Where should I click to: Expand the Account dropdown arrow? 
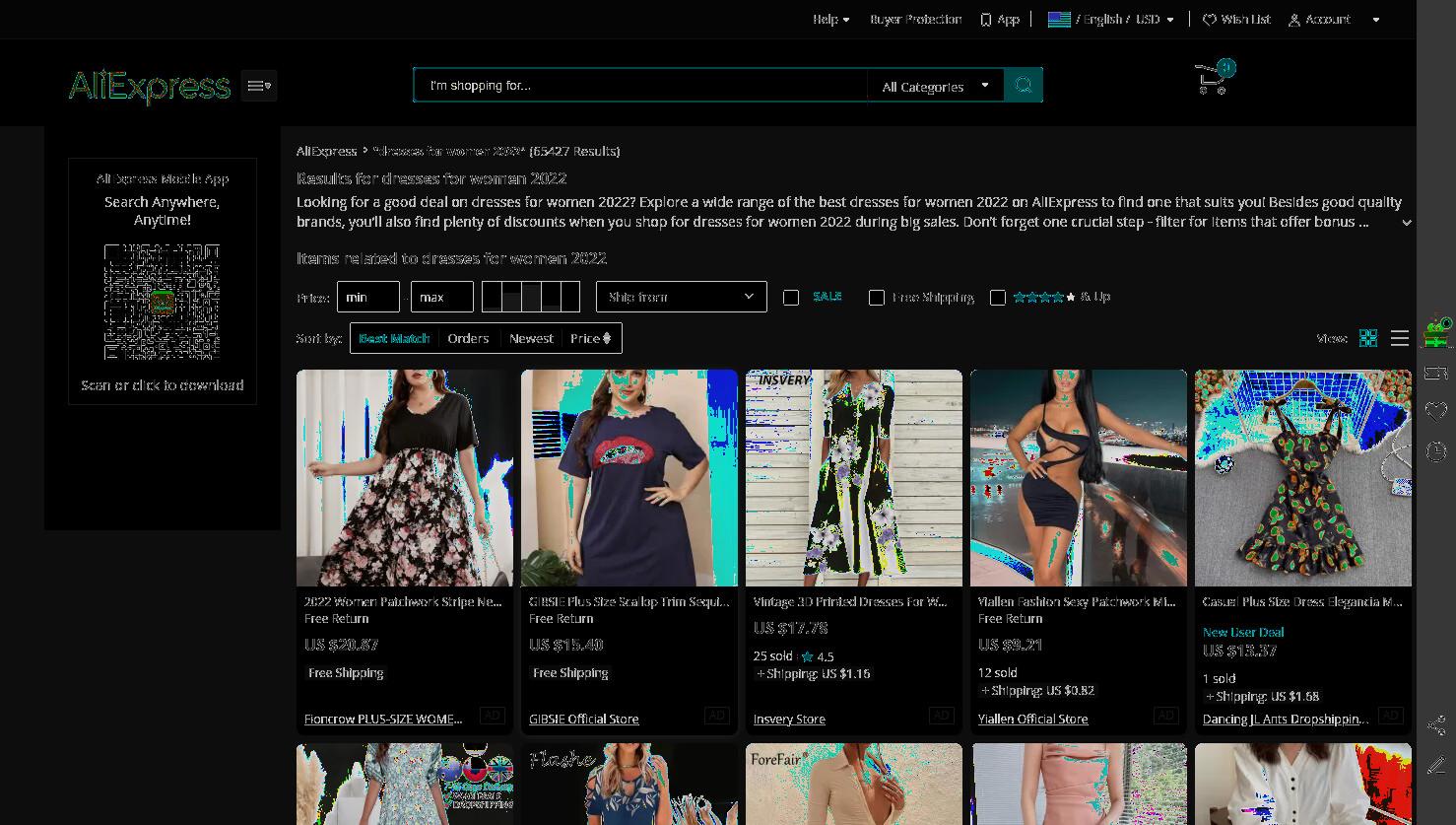[x=1376, y=20]
